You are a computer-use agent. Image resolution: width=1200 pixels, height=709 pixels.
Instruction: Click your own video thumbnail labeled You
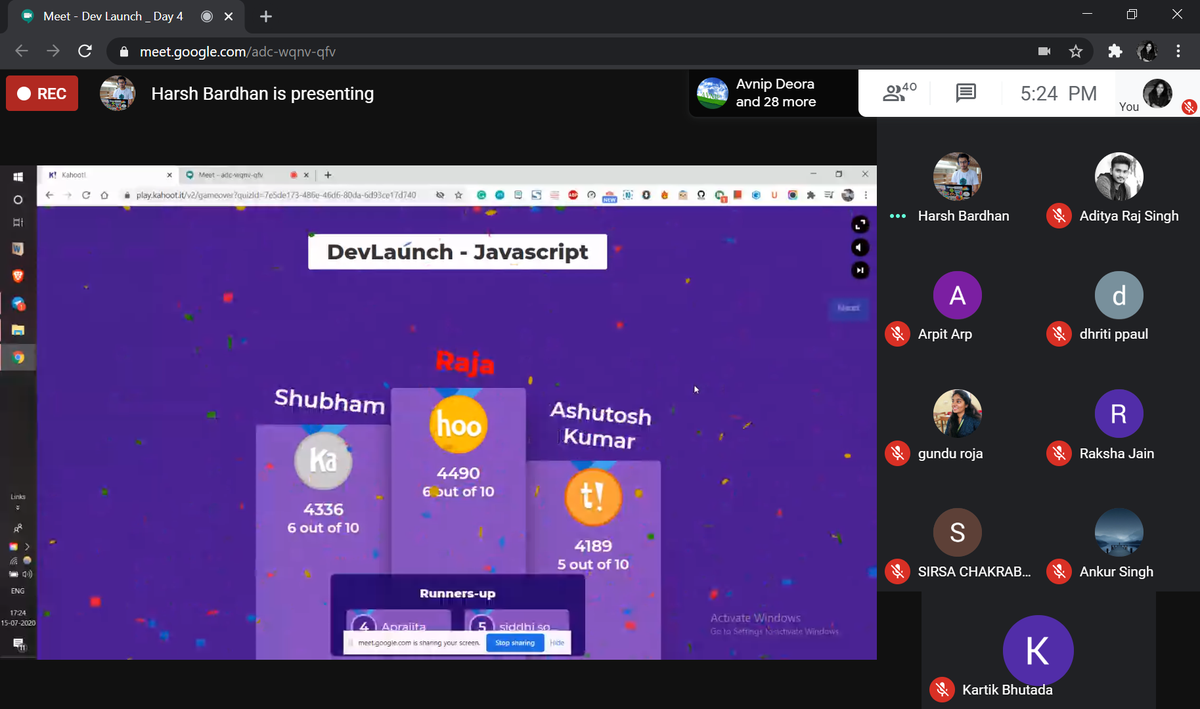click(1157, 93)
